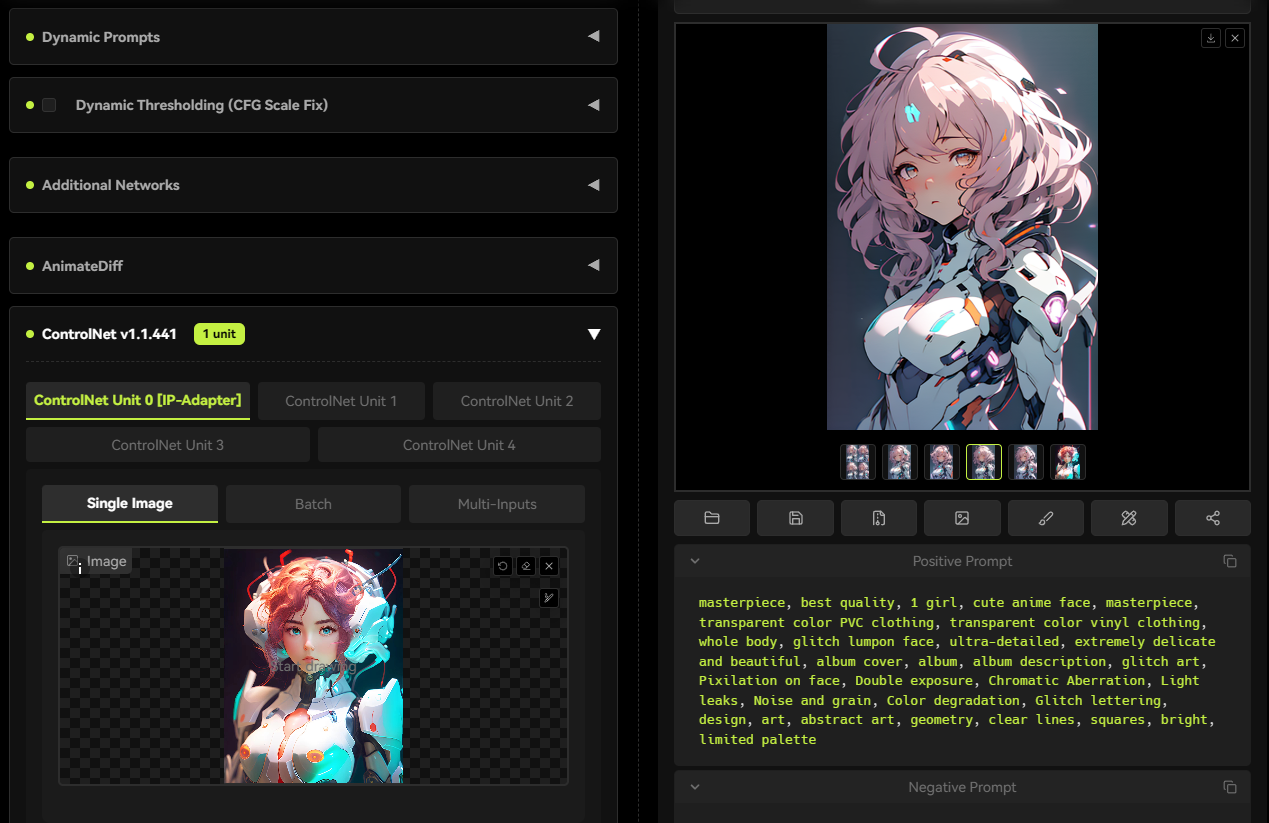Click the floppy disk save icon
The image size is (1269, 823).
point(795,518)
